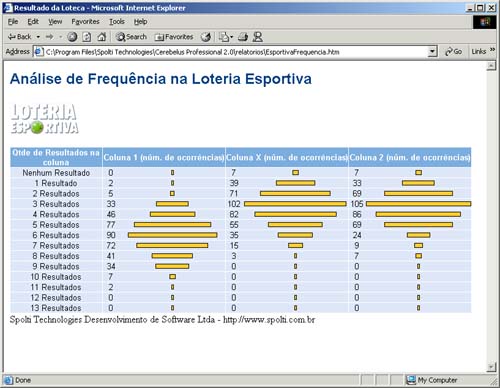Open the History icon
Image resolution: width=500 pixels, height=388 pixels.
click(206, 37)
